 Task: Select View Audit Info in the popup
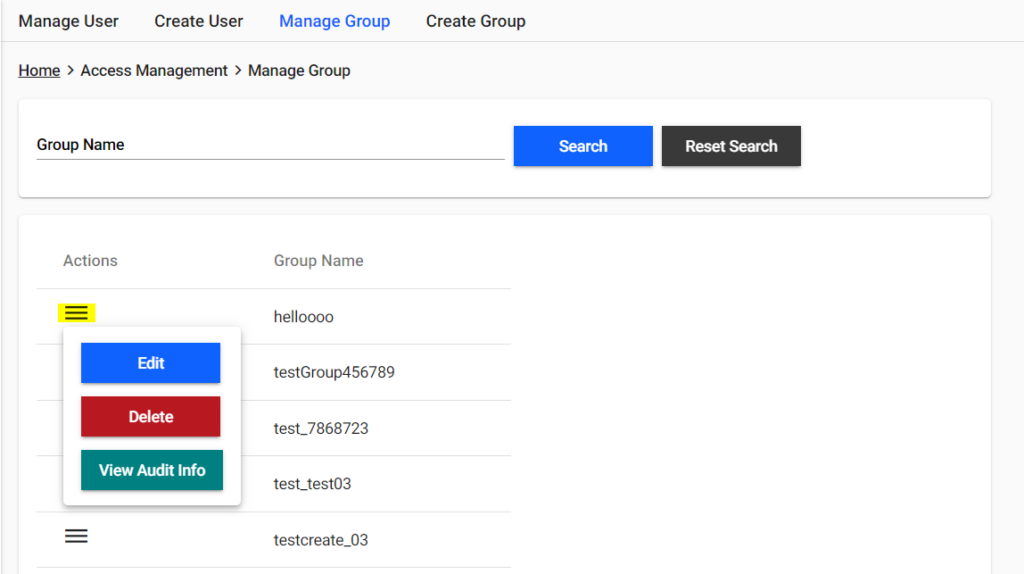(x=152, y=470)
